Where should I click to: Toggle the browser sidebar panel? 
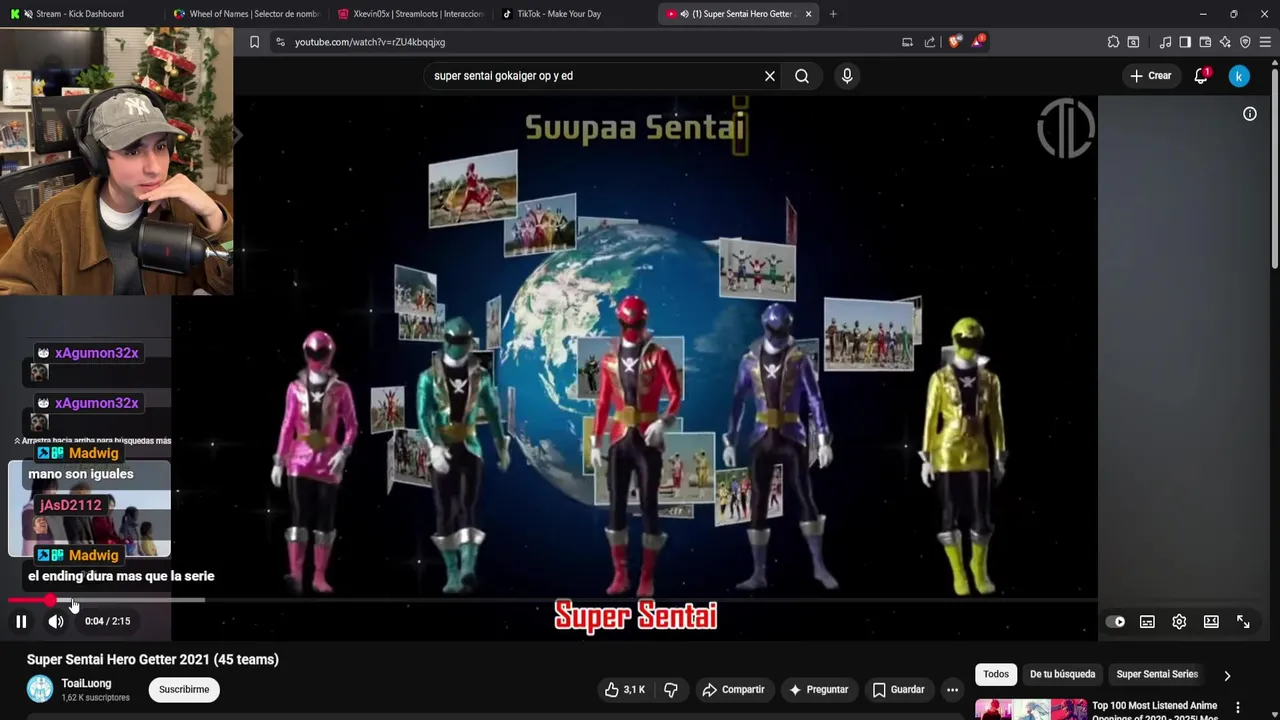[x=1185, y=42]
